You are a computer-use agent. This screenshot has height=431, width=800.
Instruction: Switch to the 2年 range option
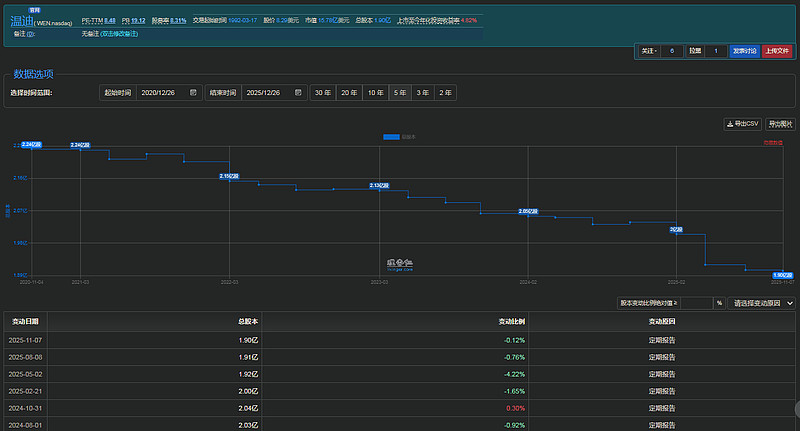coord(446,93)
